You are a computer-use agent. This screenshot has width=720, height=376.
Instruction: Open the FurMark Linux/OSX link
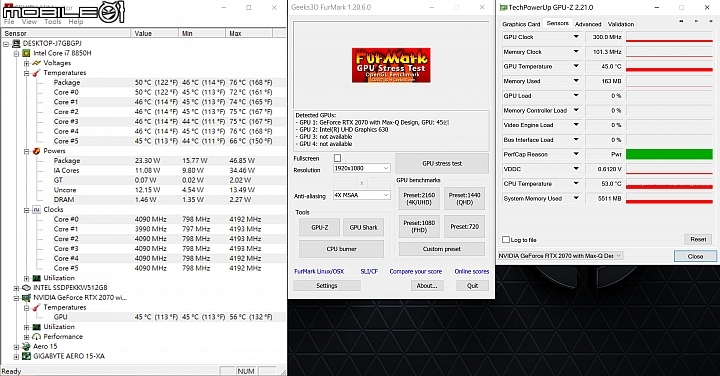[319, 271]
